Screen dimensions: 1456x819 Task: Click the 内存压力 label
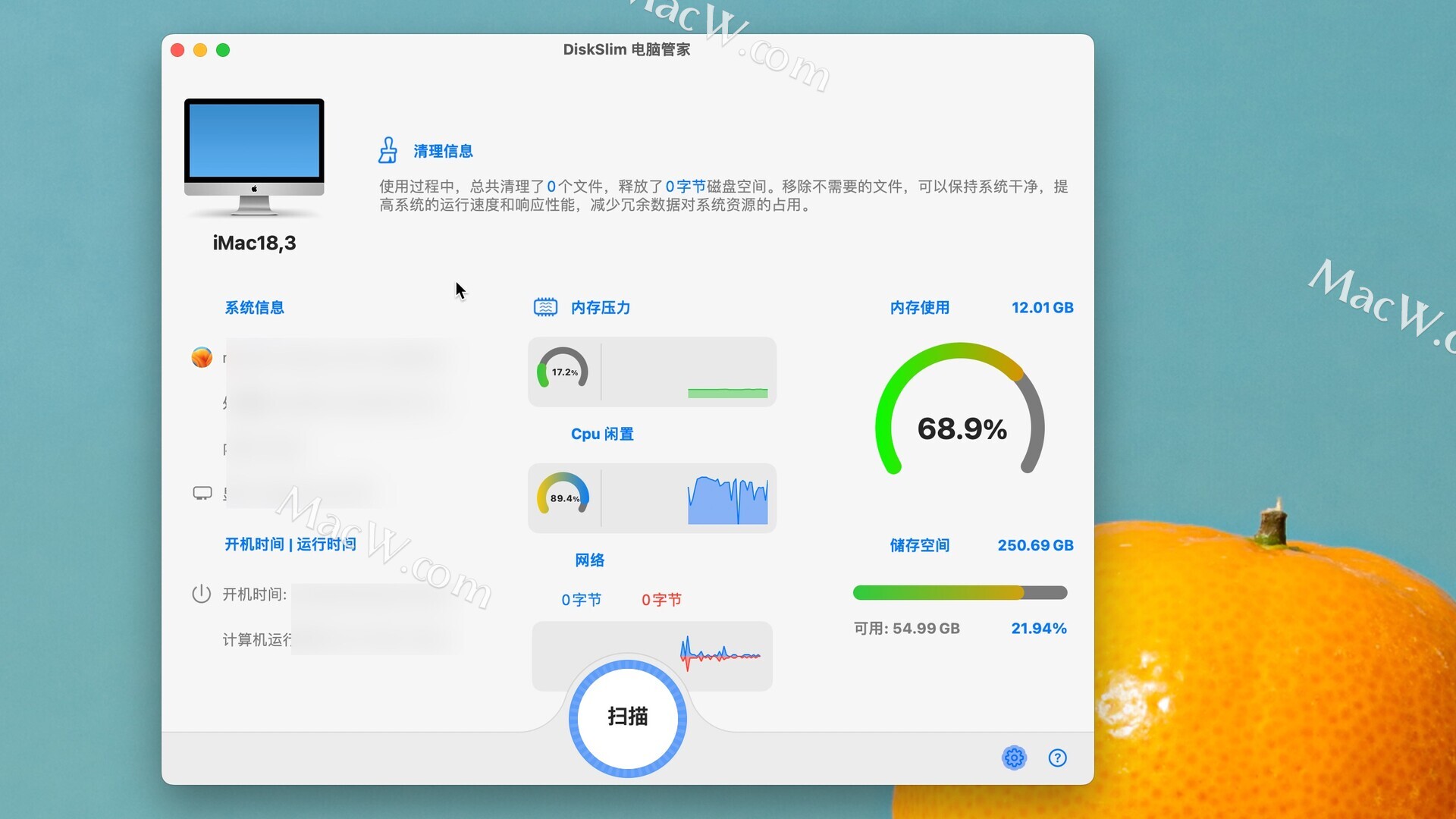[601, 307]
